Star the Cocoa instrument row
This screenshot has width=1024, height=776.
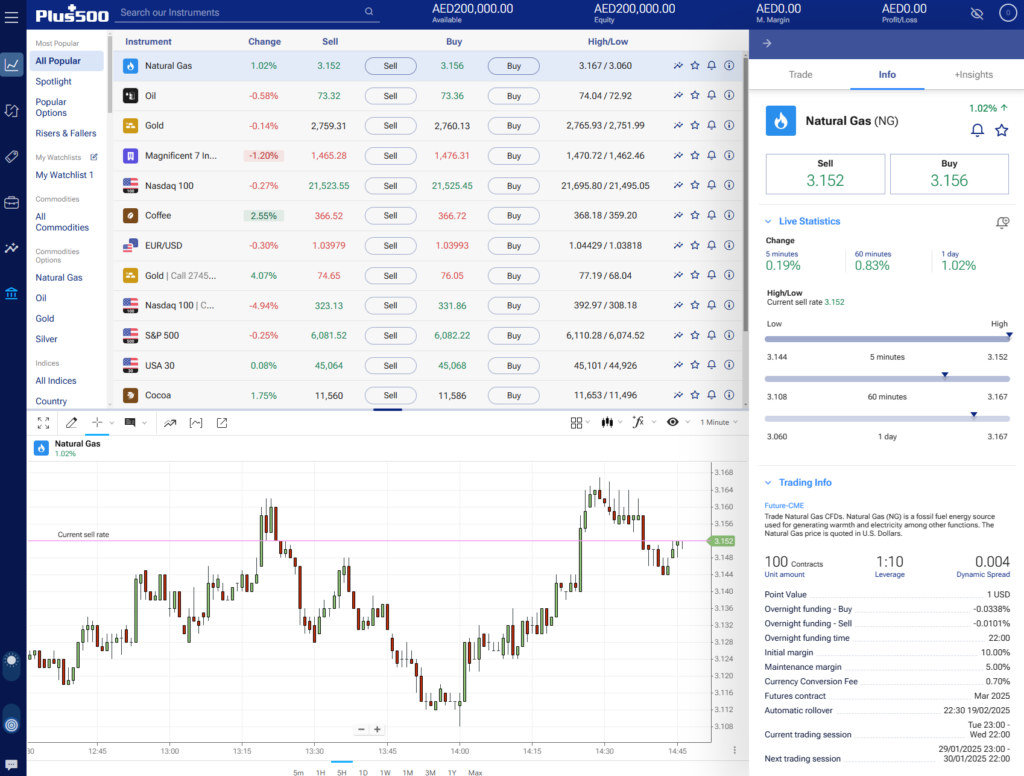point(695,395)
